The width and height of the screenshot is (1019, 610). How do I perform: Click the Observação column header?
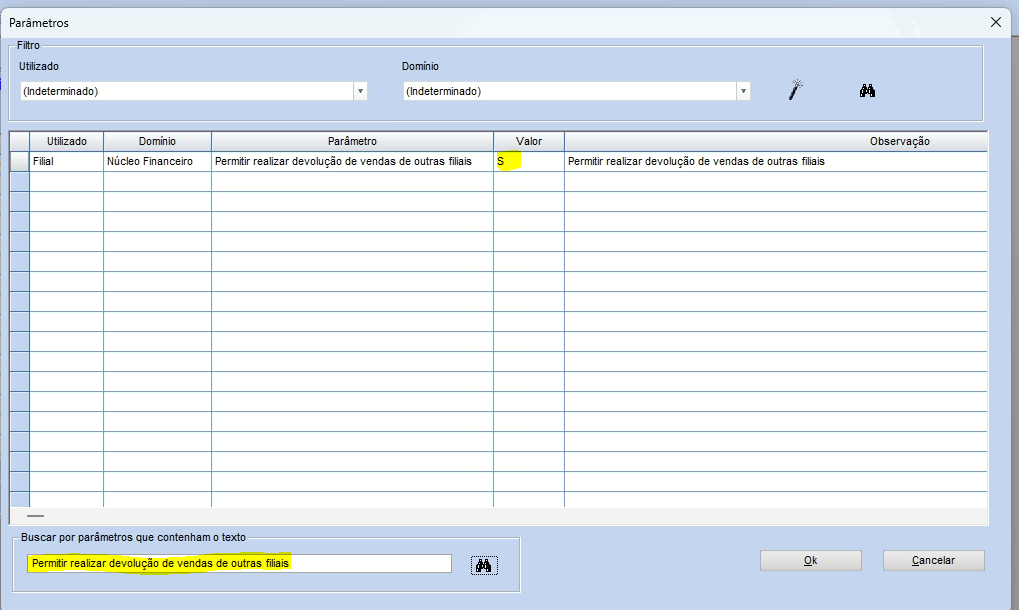(775, 141)
